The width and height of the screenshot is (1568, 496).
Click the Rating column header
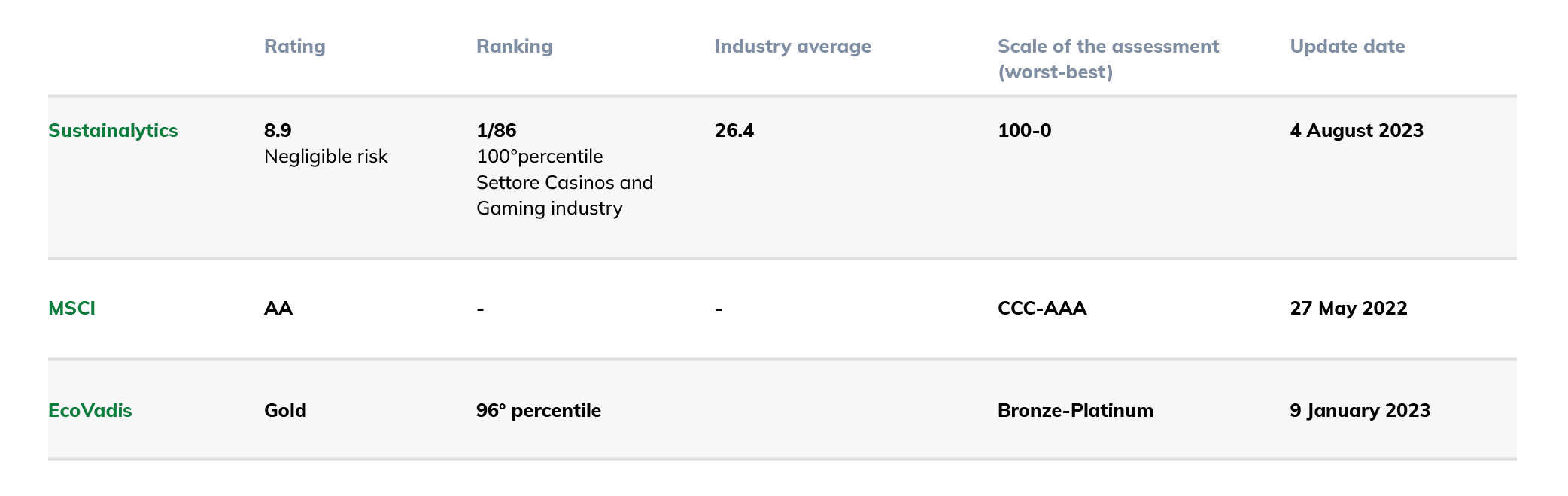pos(295,47)
